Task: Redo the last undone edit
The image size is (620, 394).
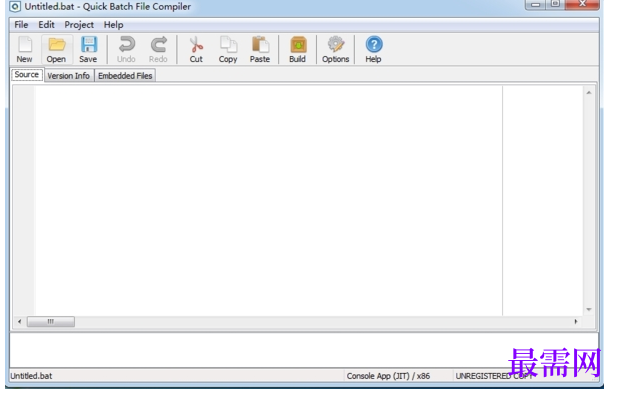Action: pyautogui.click(x=158, y=49)
